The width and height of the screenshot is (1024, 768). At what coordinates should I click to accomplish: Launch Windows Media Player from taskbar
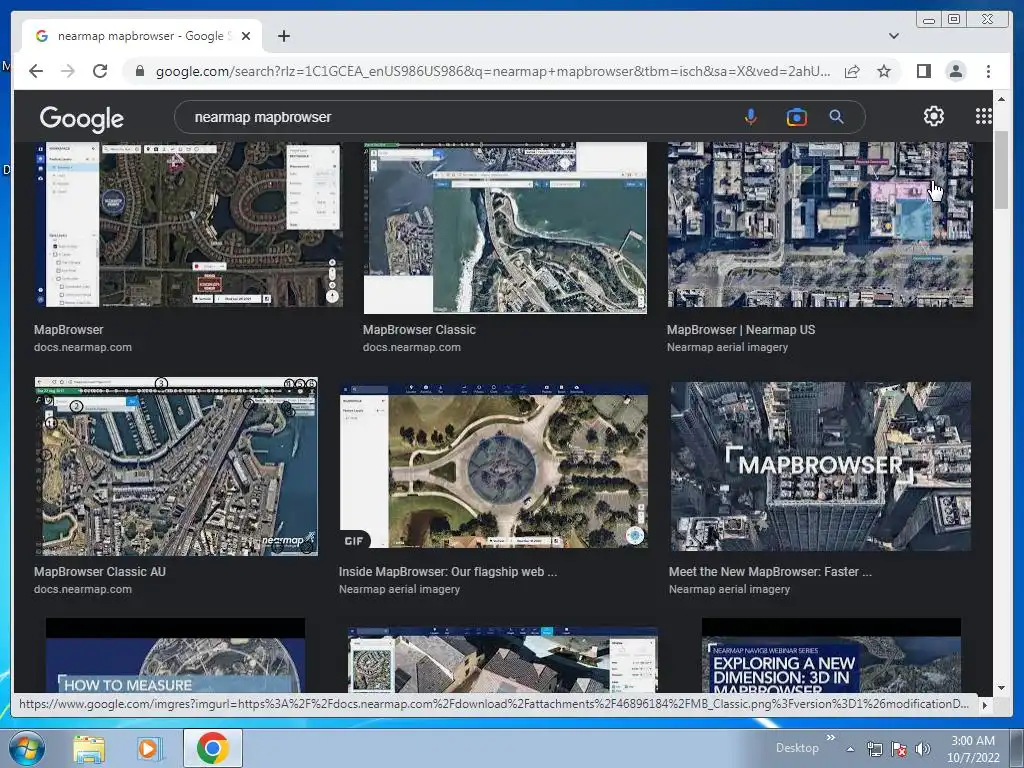tap(148, 748)
